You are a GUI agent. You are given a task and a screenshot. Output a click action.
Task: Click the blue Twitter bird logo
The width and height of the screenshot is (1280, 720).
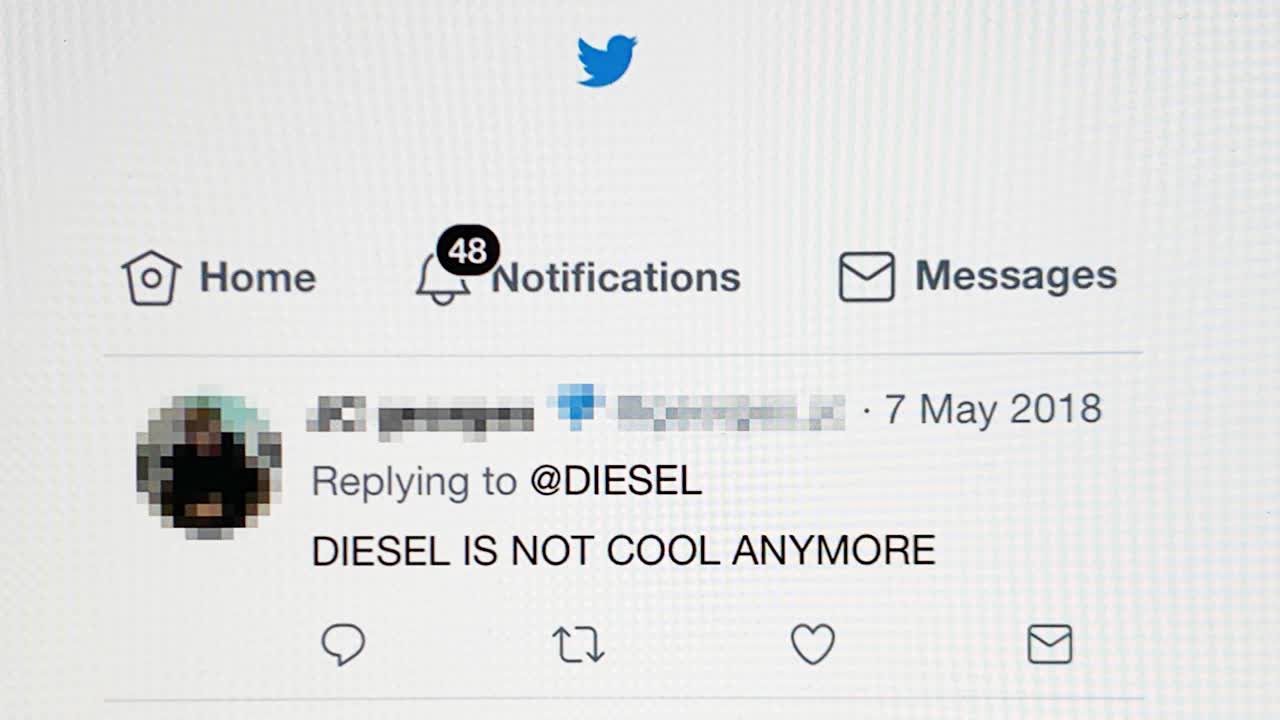pyautogui.click(x=607, y=60)
